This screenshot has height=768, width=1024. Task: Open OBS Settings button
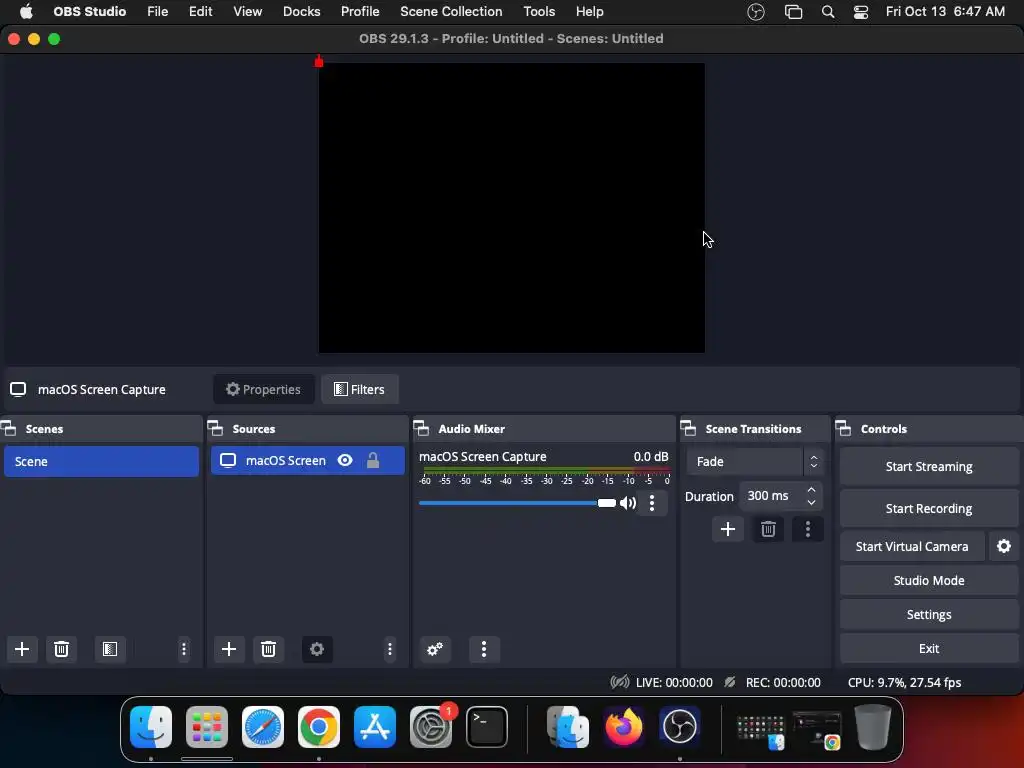click(929, 615)
